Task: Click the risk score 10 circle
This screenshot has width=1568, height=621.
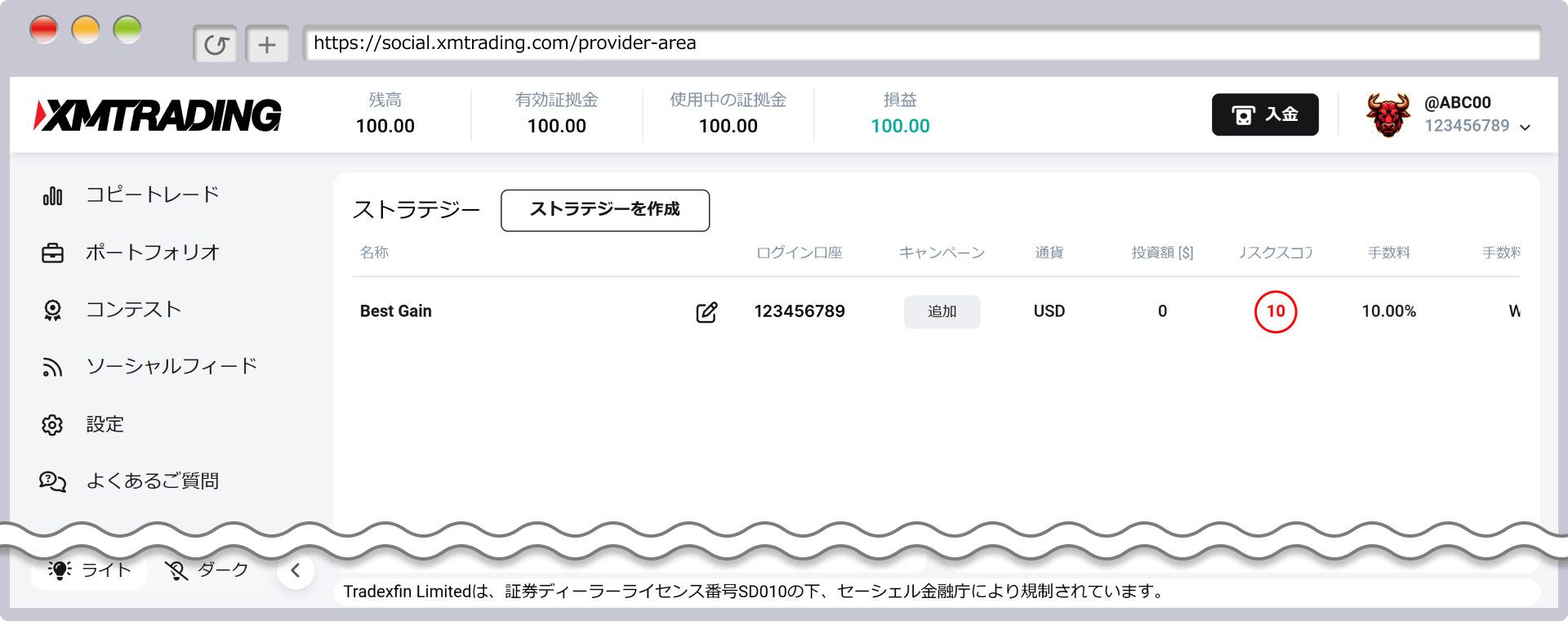Action: pos(1275,311)
